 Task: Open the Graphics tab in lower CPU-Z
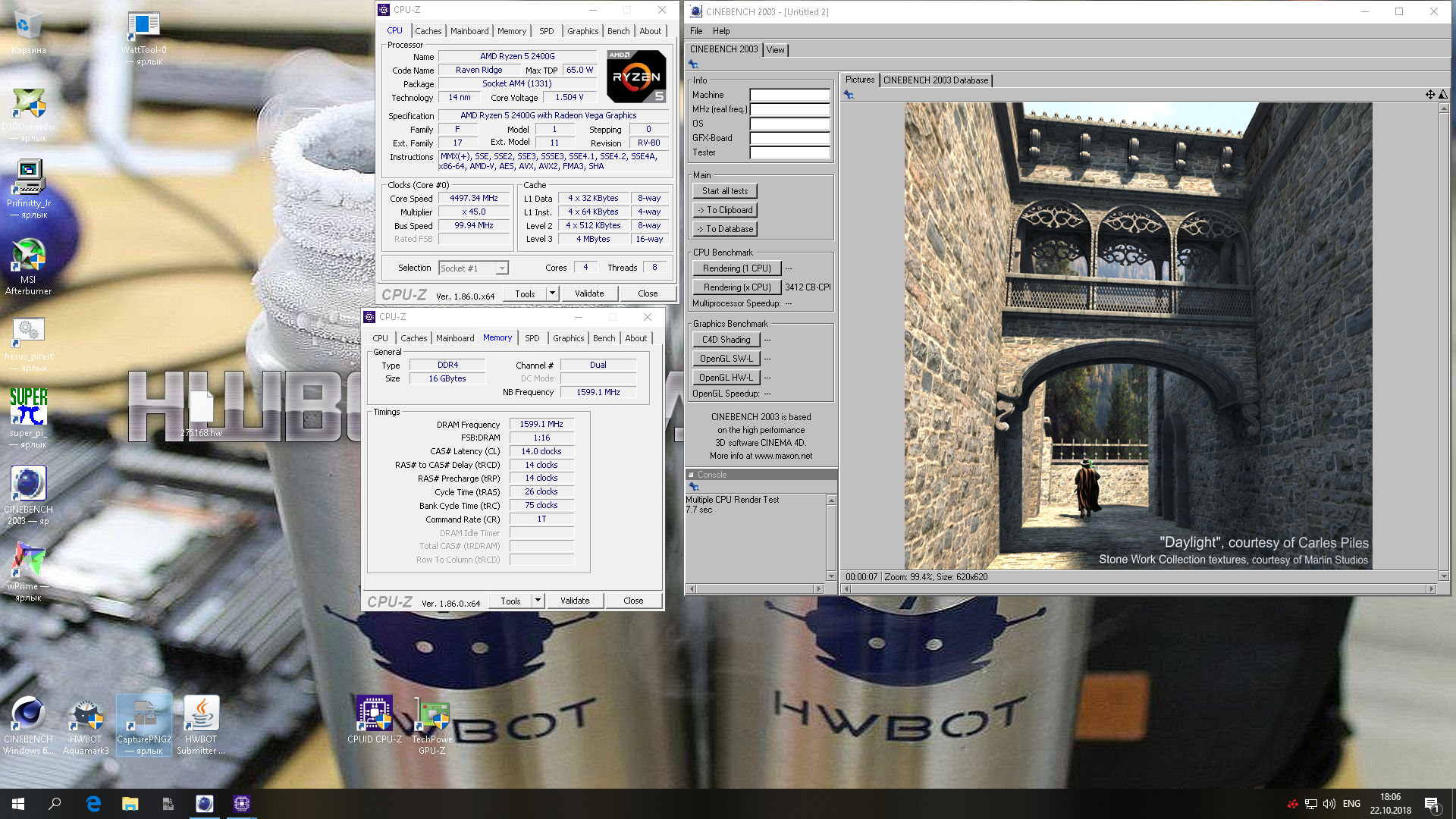pyautogui.click(x=568, y=338)
